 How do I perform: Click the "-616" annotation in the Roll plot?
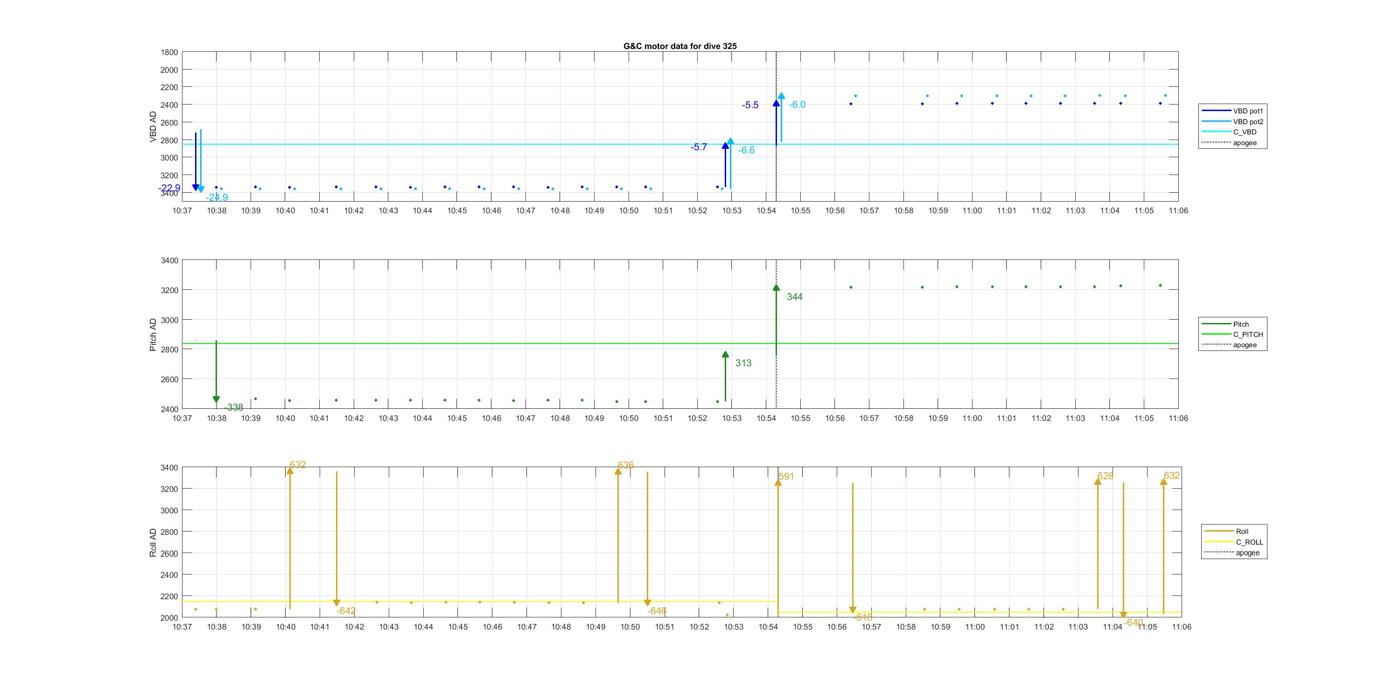(x=863, y=617)
